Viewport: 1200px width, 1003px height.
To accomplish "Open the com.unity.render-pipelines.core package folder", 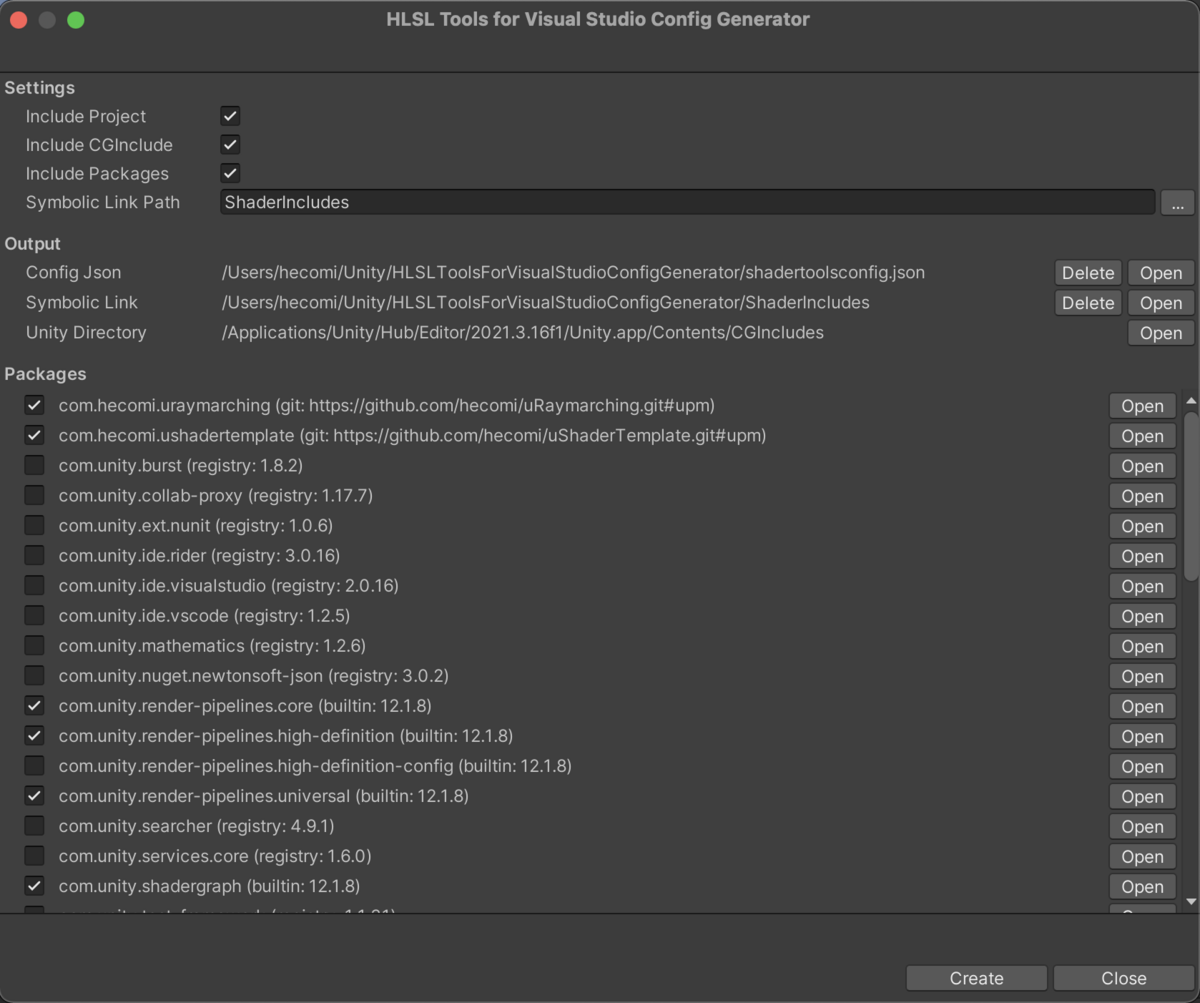I will pyautogui.click(x=1142, y=706).
